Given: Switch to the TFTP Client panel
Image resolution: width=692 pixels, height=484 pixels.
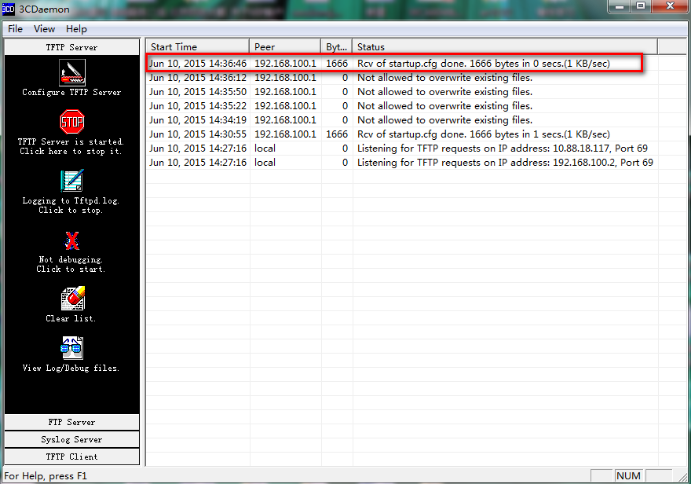Looking at the screenshot, I should [x=72, y=456].
